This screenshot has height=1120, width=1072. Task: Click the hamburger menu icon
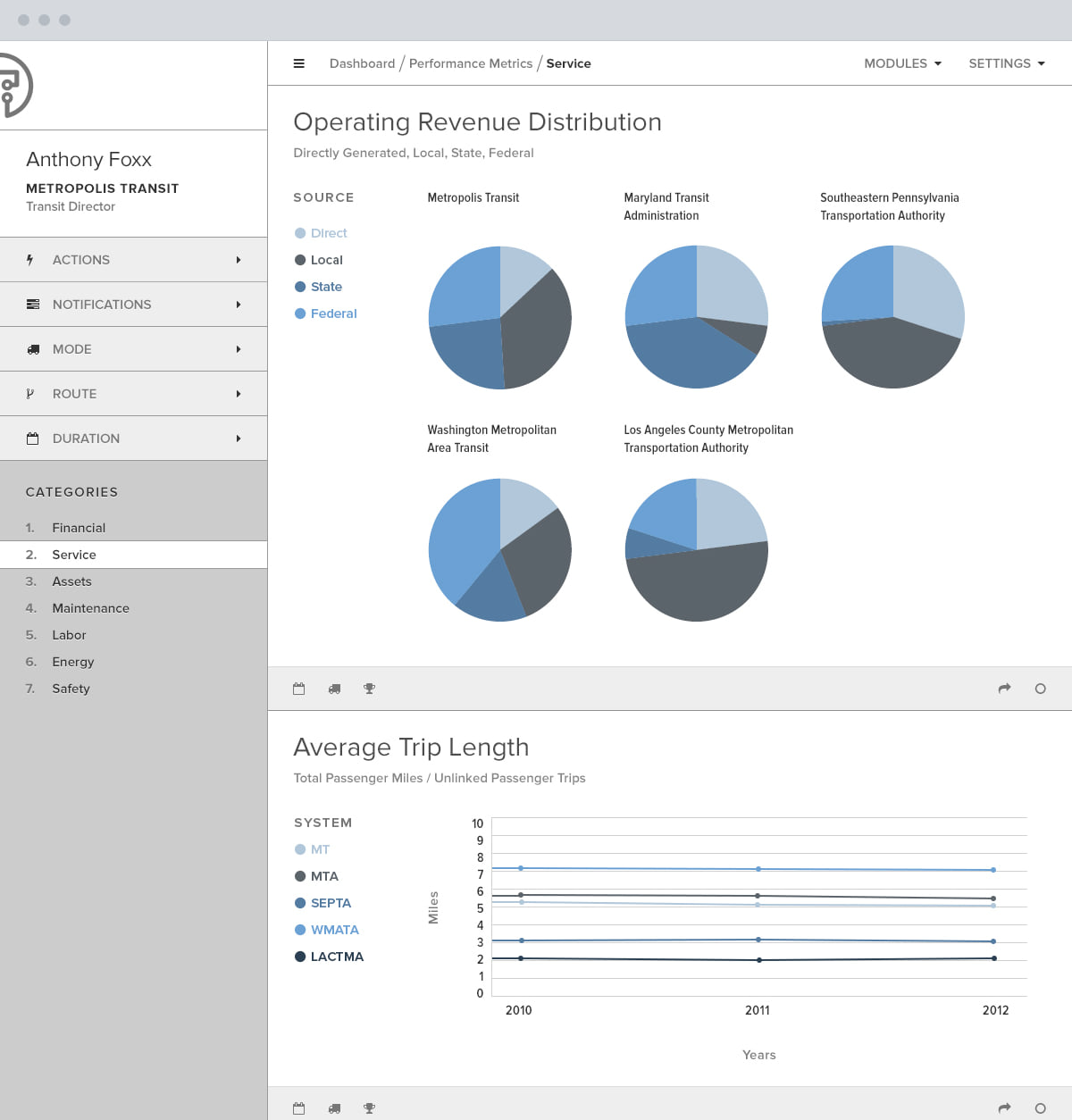[299, 63]
